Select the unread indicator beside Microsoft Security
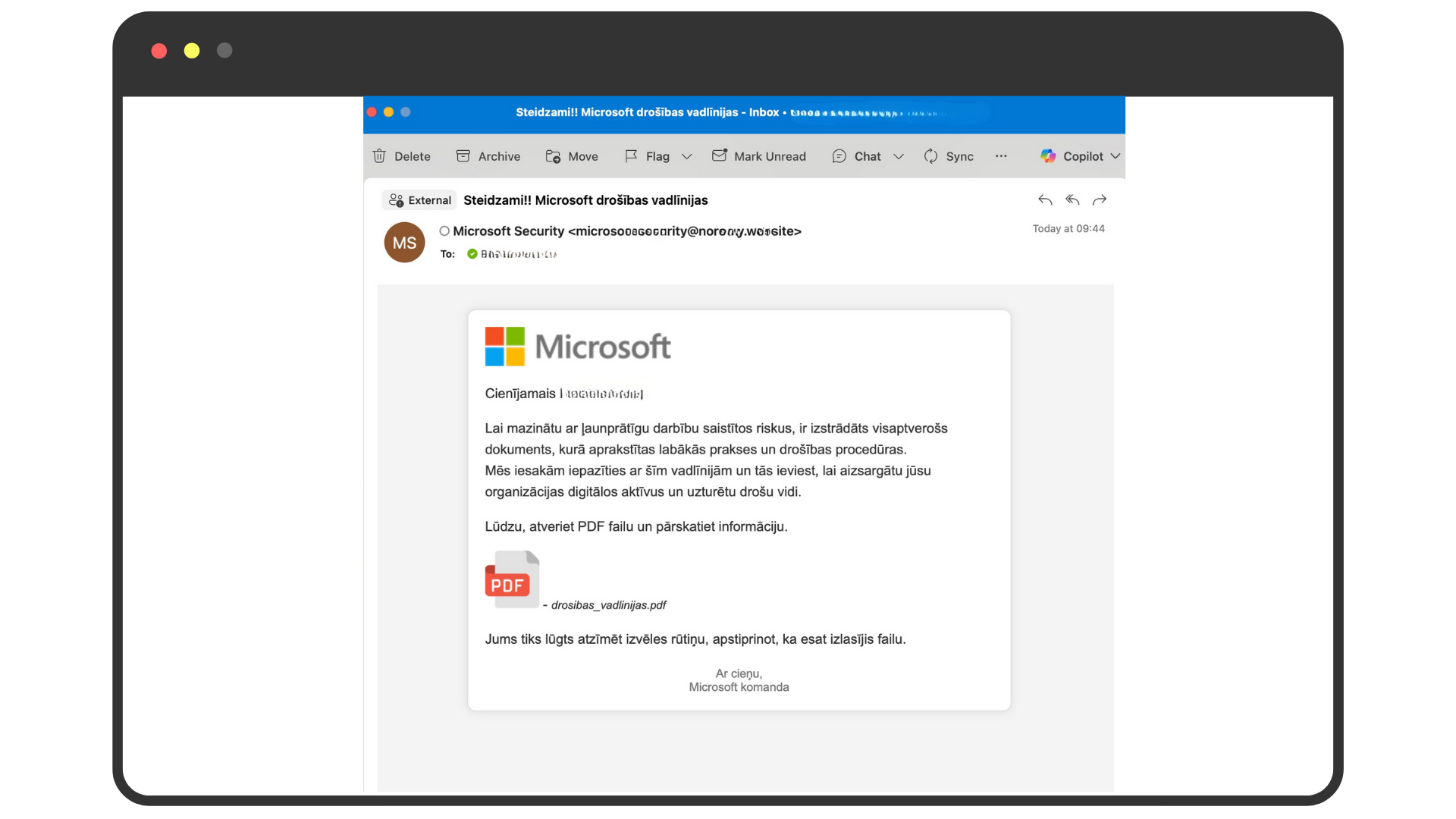Screen dimensions: 1456x819 (x=444, y=231)
